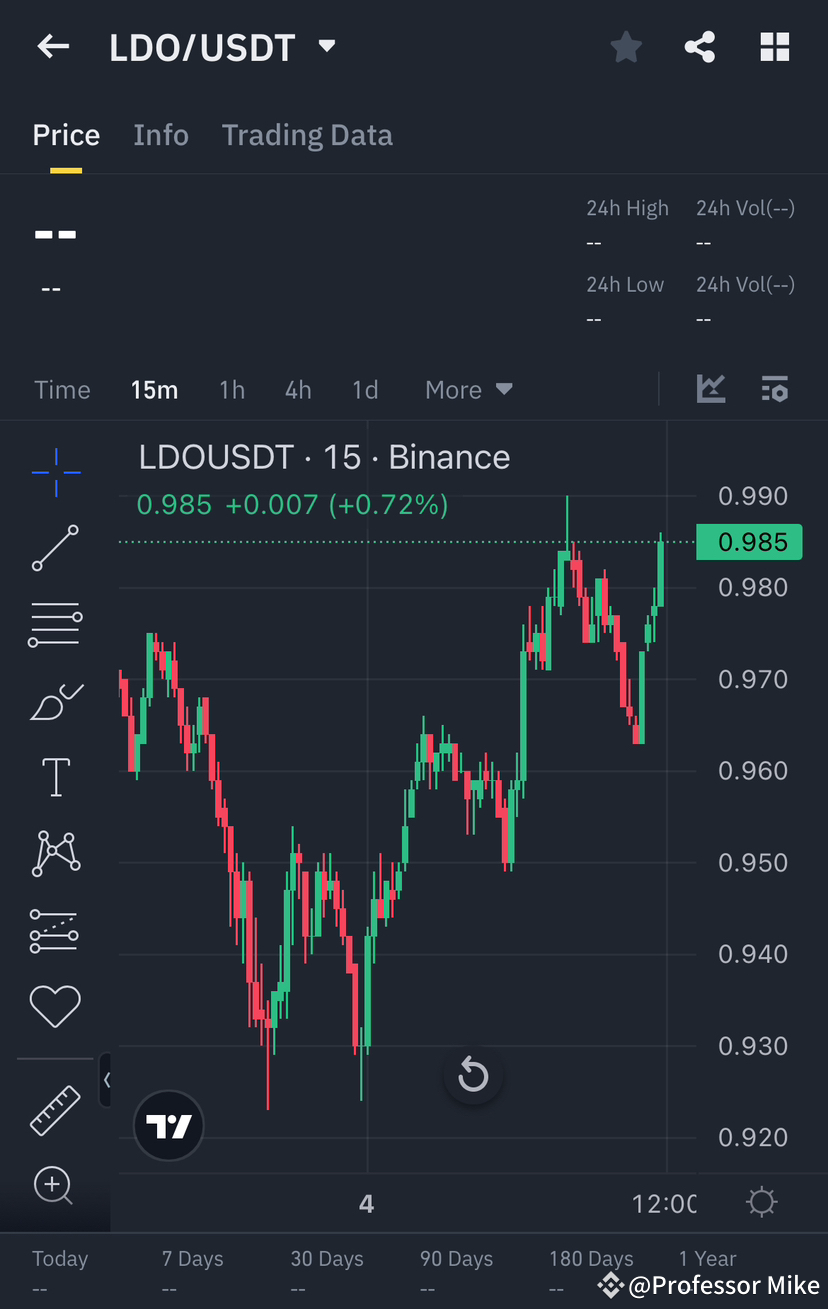This screenshot has width=828, height=1309.
Task: Select the magnifier zoom tool
Action: click(55, 1186)
